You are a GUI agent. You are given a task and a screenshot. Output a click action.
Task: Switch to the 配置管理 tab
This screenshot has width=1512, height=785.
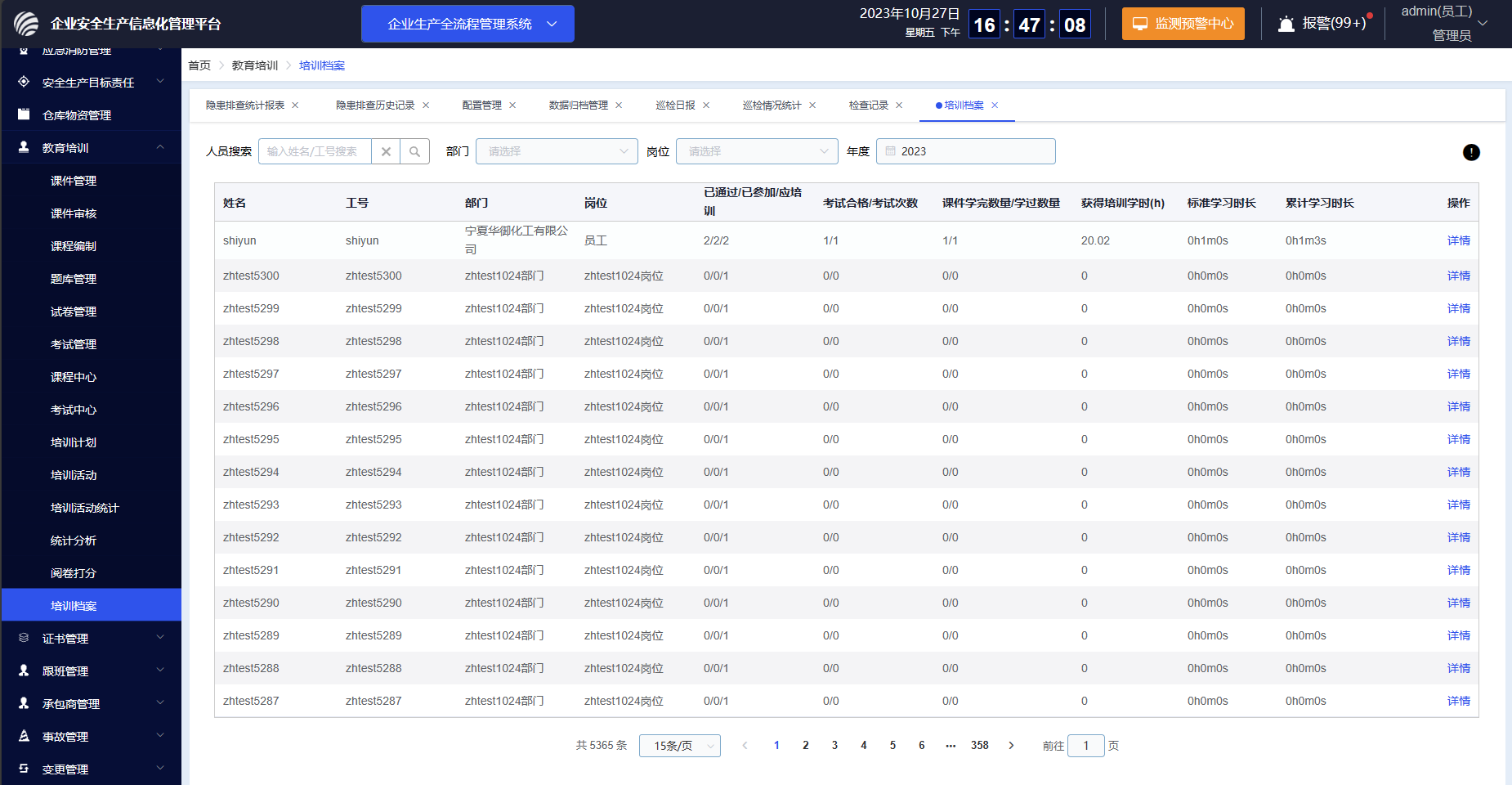click(482, 105)
